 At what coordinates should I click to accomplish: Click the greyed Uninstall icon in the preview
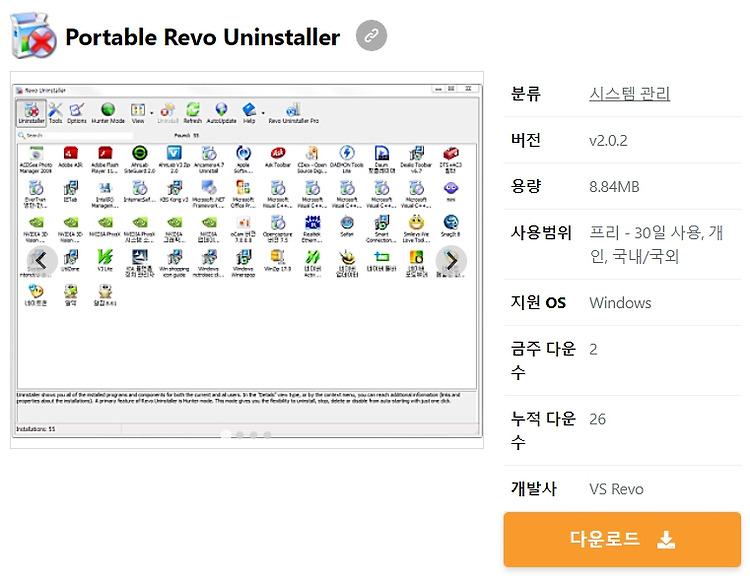coord(168,113)
